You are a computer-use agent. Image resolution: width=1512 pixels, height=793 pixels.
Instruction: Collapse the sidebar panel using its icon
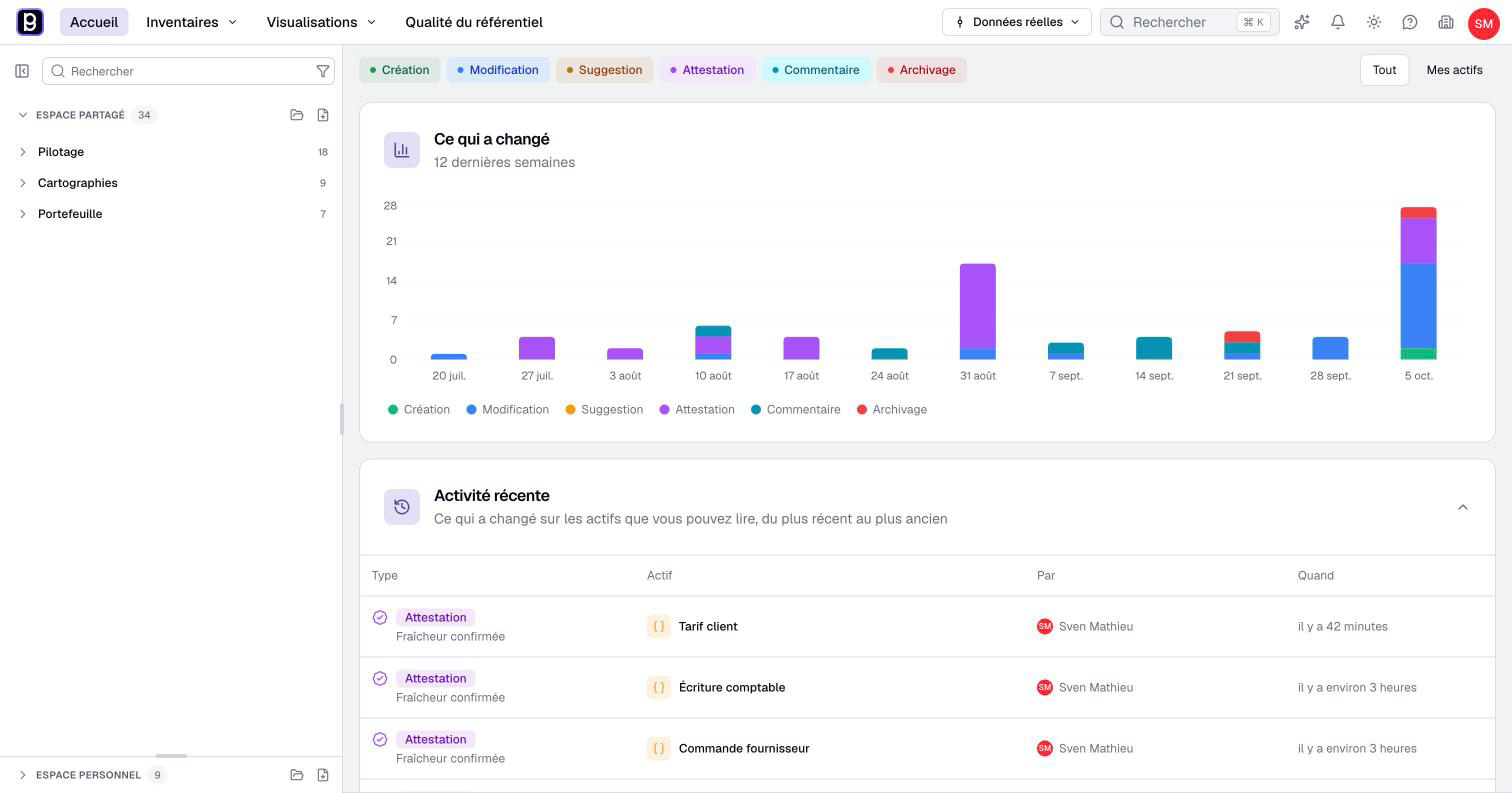coord(22,71)
